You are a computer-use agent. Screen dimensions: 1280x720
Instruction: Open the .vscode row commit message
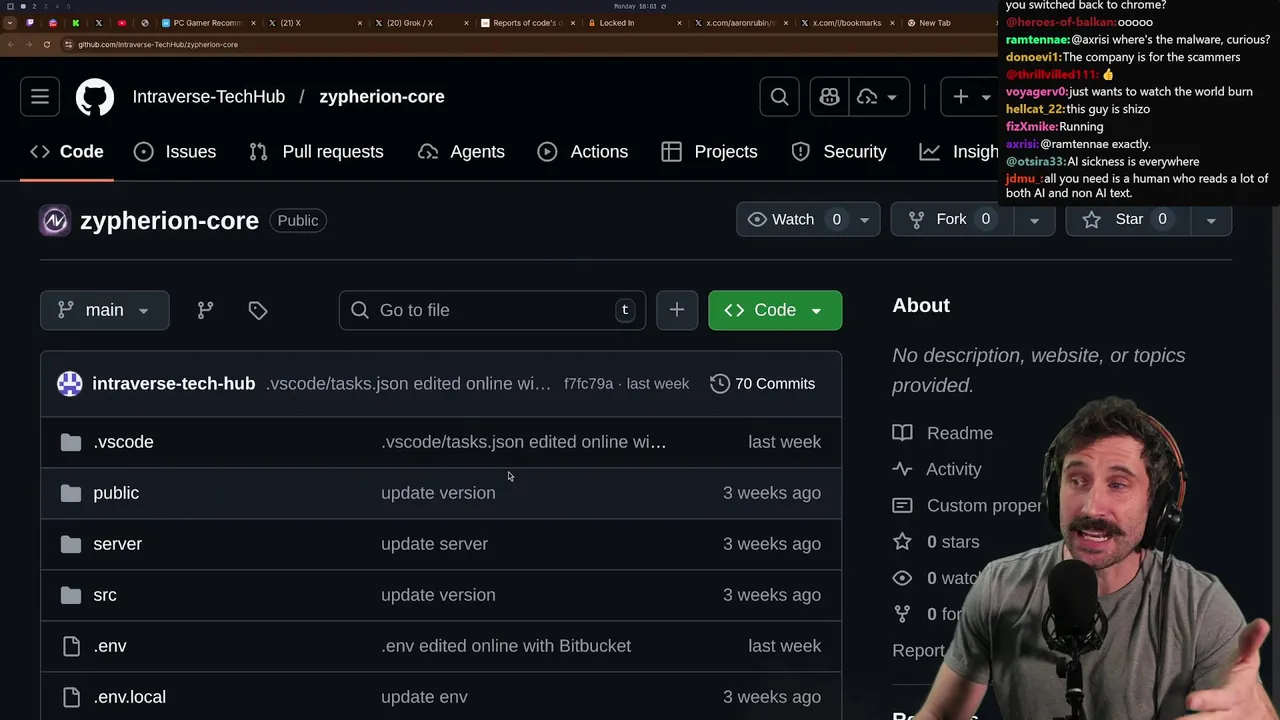pyautogui.click(x=523, y=442)
